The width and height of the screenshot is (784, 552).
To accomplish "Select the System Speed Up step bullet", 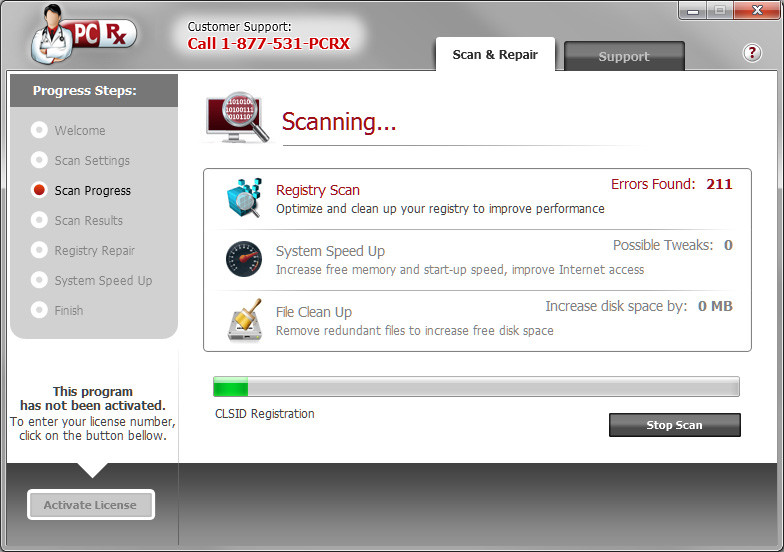I will coord(39,280).
